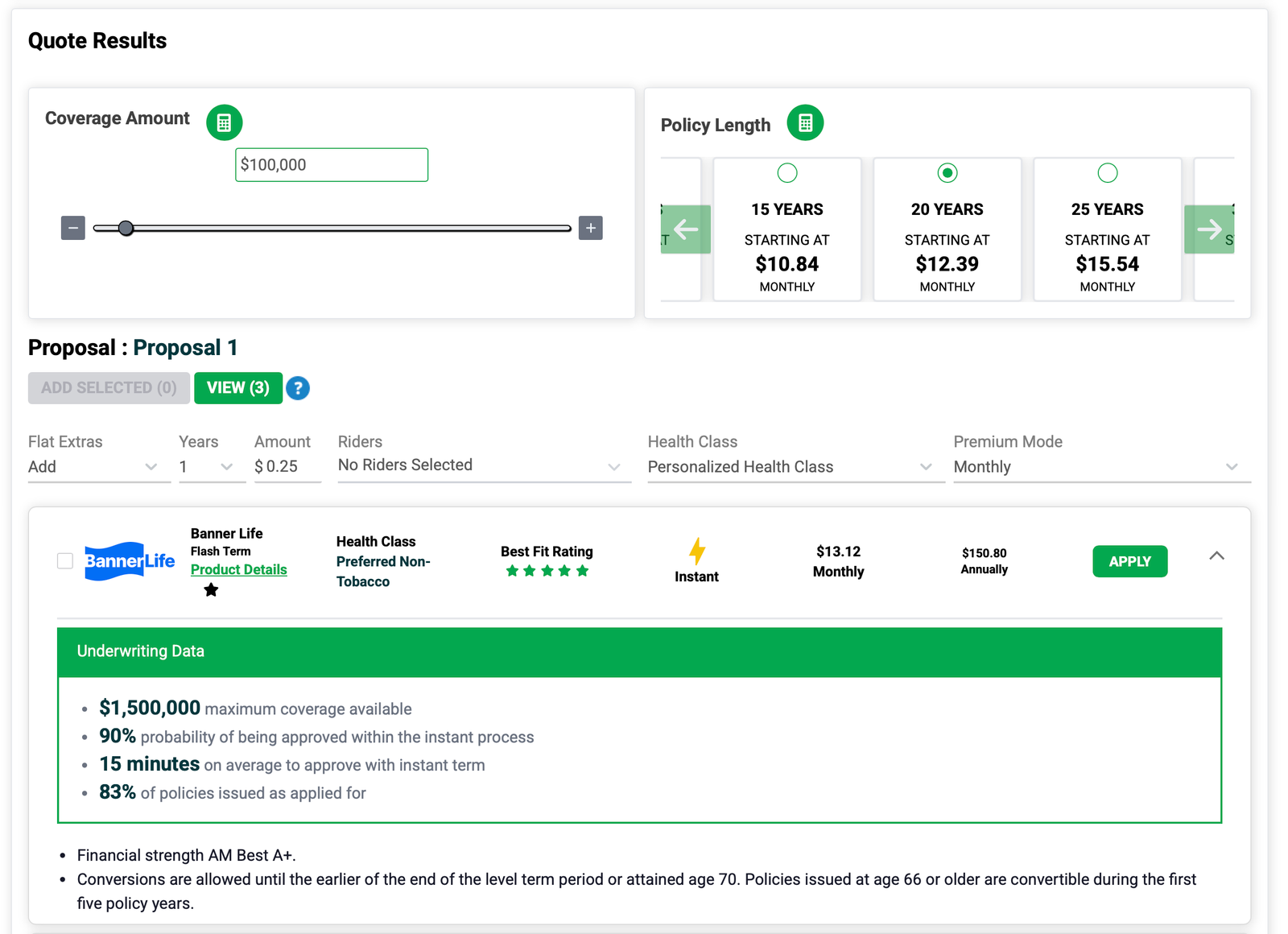Select the 25 Years policy radio button

click(1108, 172)
